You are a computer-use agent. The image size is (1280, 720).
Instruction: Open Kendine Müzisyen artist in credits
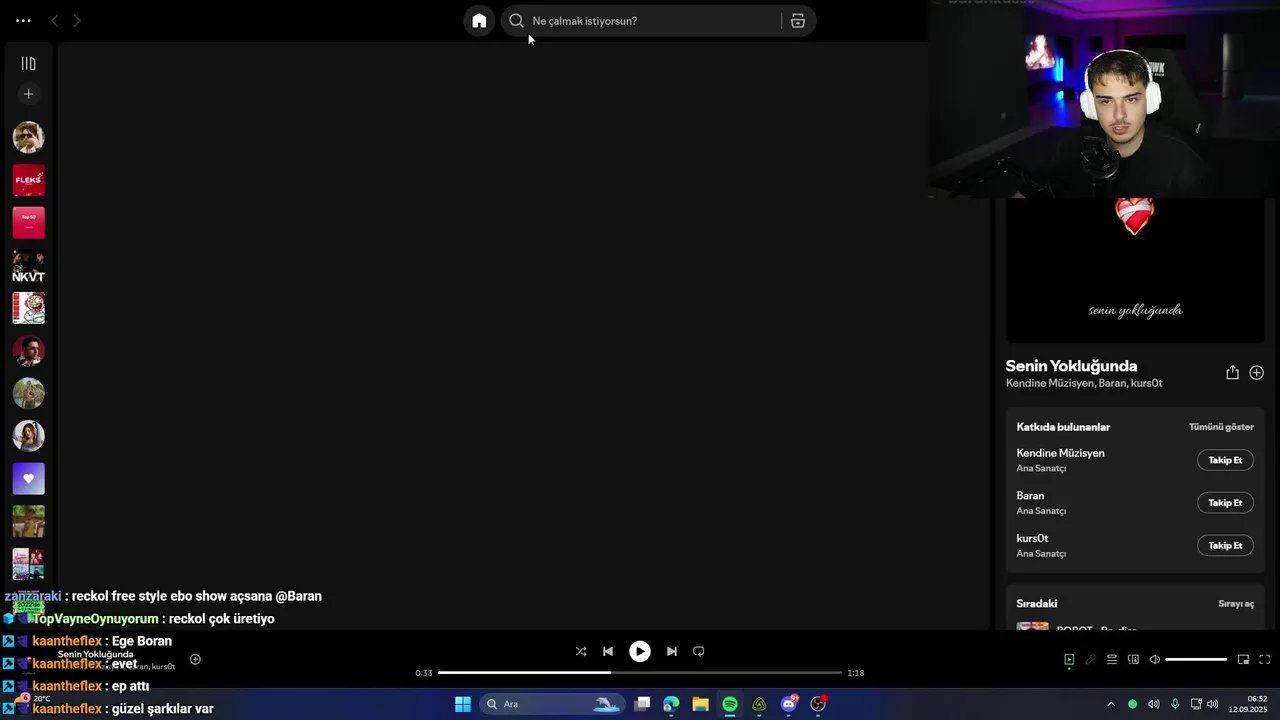click(x=1060, y=453)
